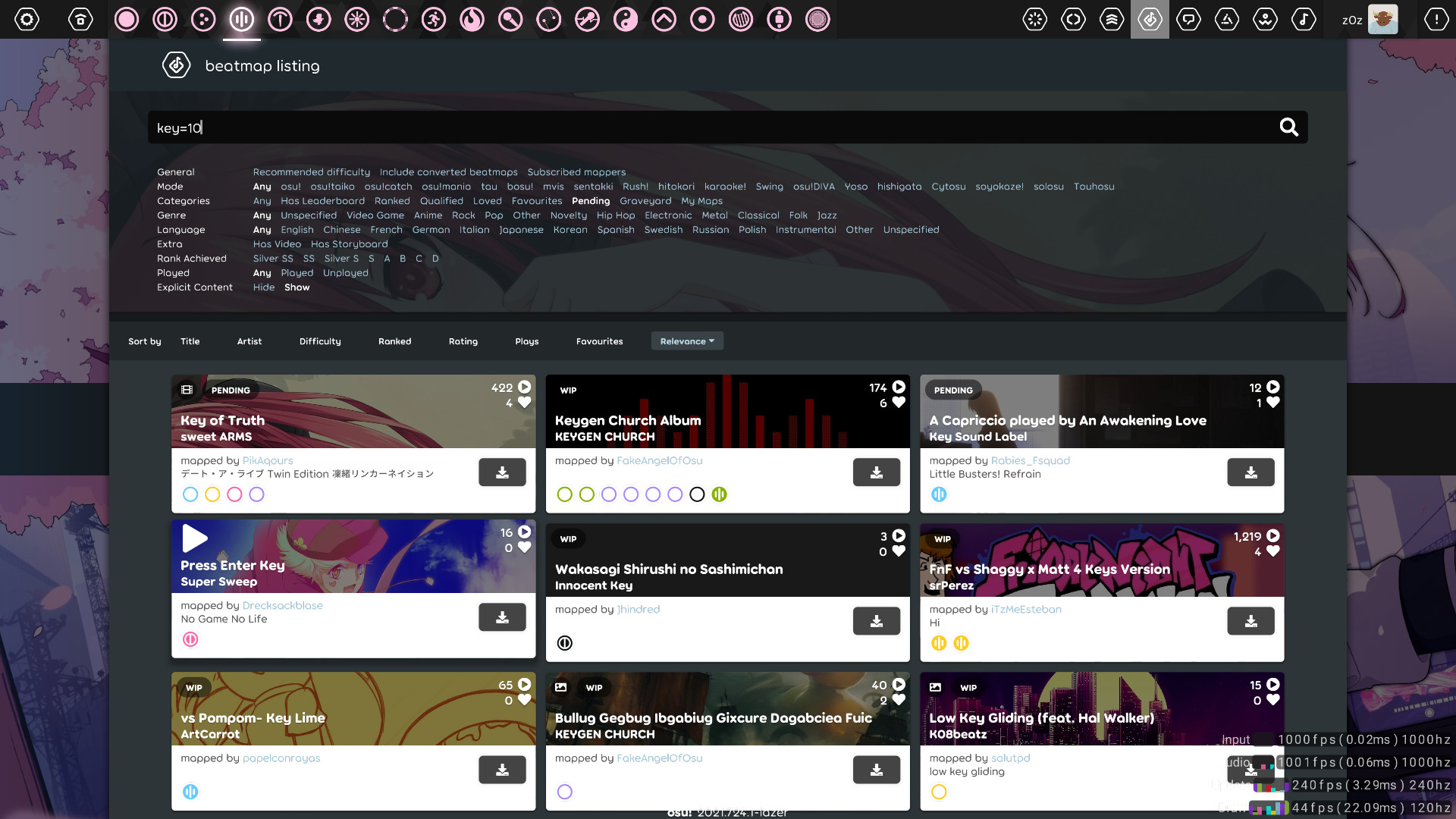This screenshot has width=1456, height=819.
Task: Enable the Has Video extra filter
Action: click(277, 243)
